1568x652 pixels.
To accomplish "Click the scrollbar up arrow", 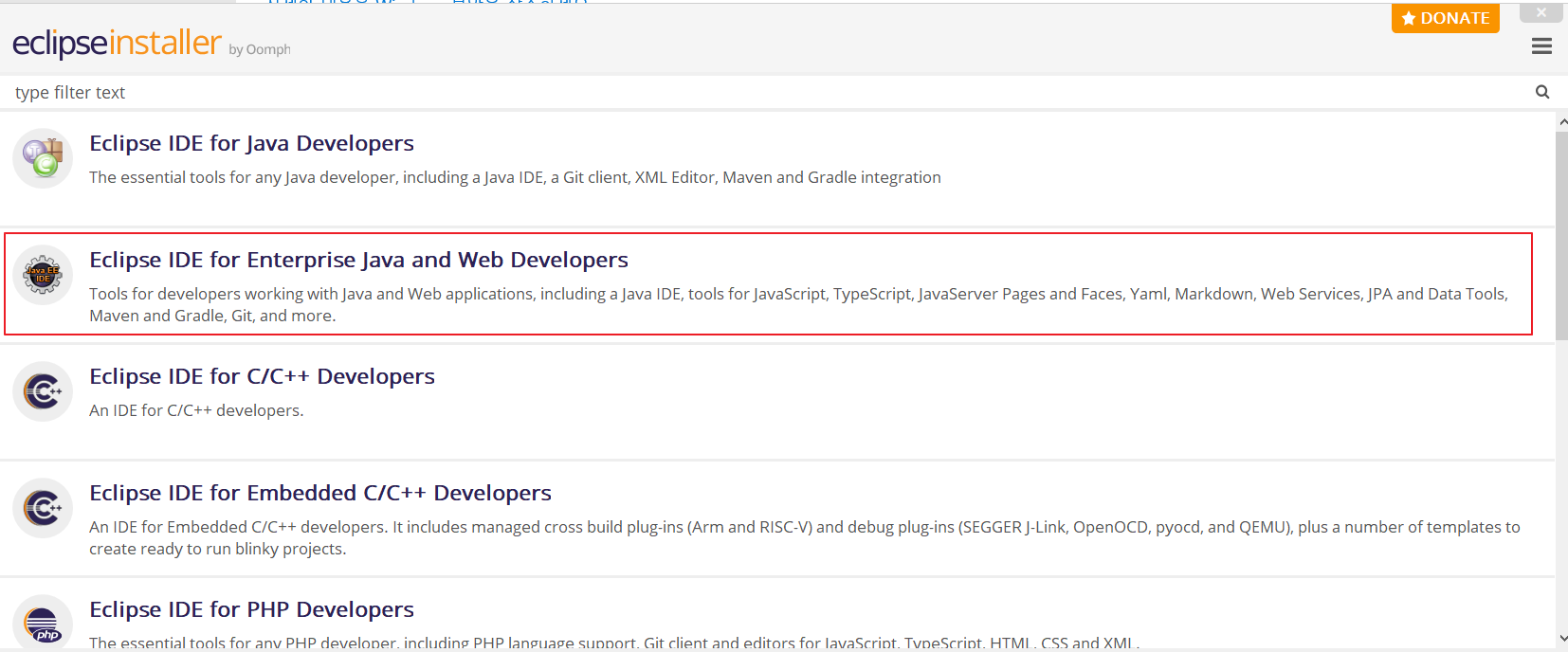I will click(x=1561, y=122).
